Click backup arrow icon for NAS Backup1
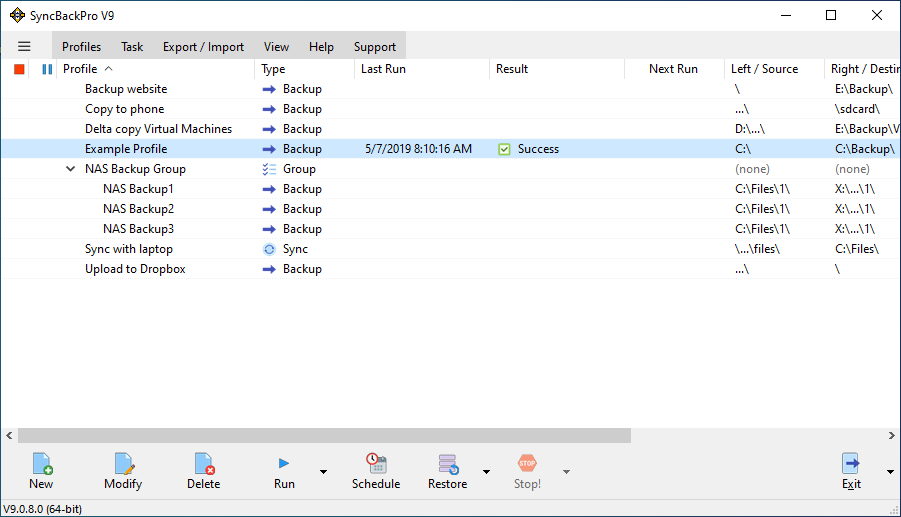Image resolution: width=901 pixels, height=517 pixels. [x=269, y=189]
